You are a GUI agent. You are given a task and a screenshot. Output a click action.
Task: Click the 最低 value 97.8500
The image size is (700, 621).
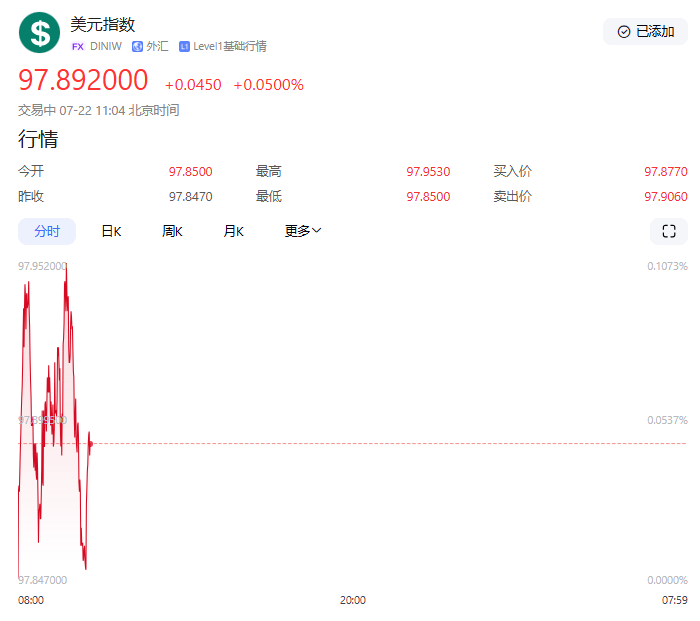(x=428, y=196)
